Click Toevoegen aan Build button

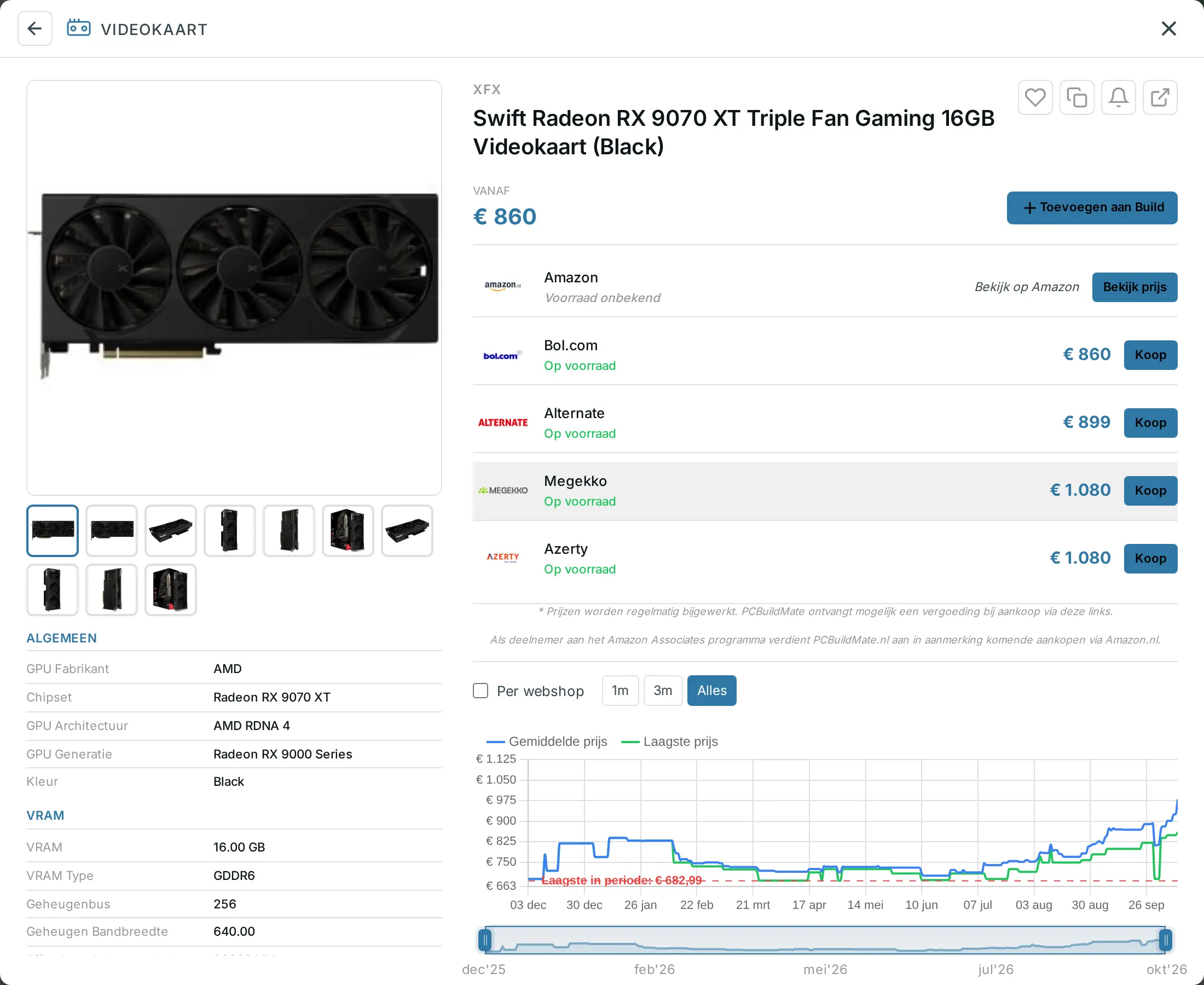1092,207
